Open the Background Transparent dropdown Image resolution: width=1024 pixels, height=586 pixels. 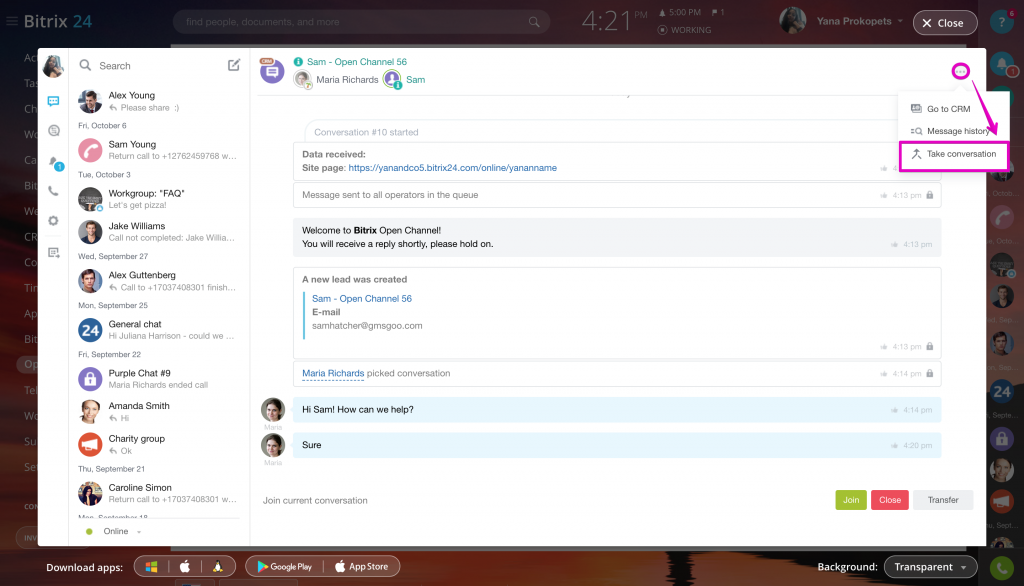click(930, 567)
